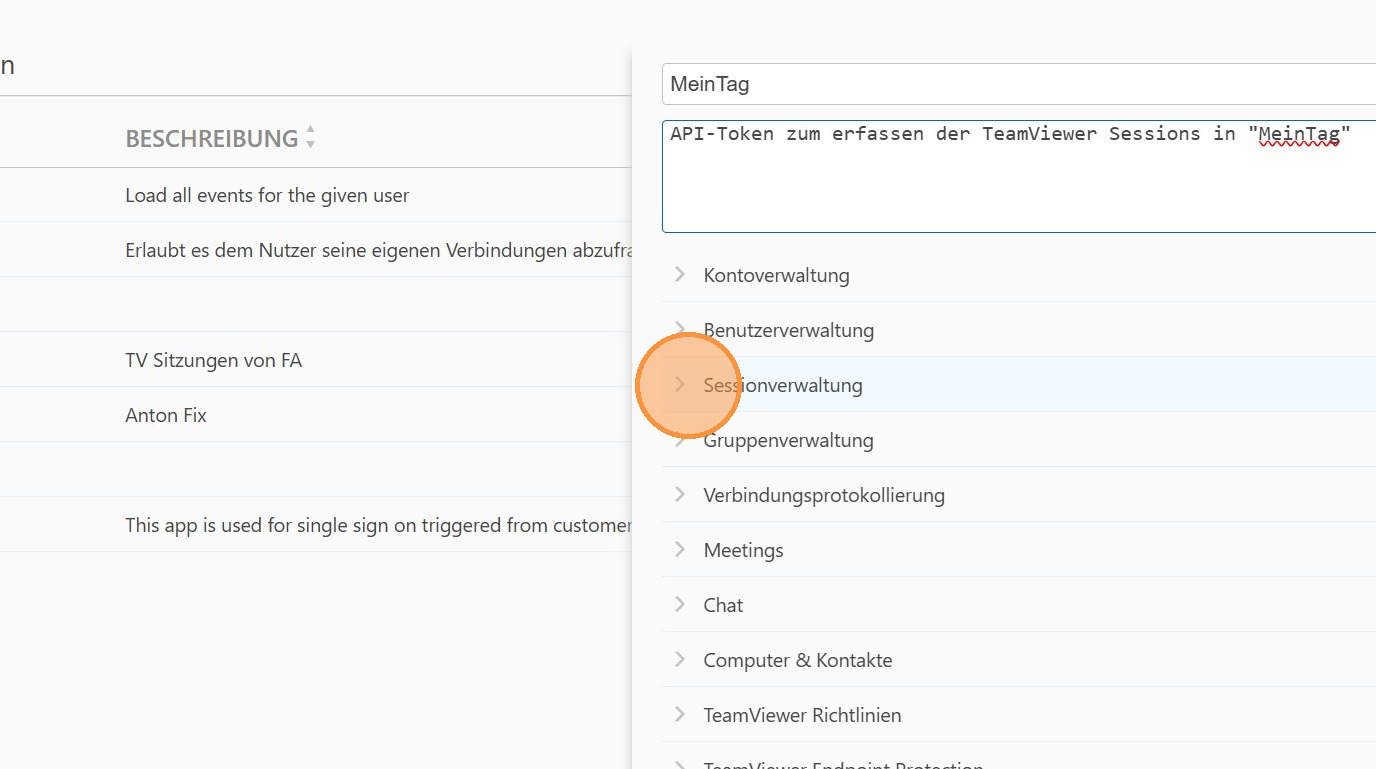Click the chevron arrow beside Benutzerverwaltung
The height and width of the screenshot is (769, 1376).
coord(680,329)
